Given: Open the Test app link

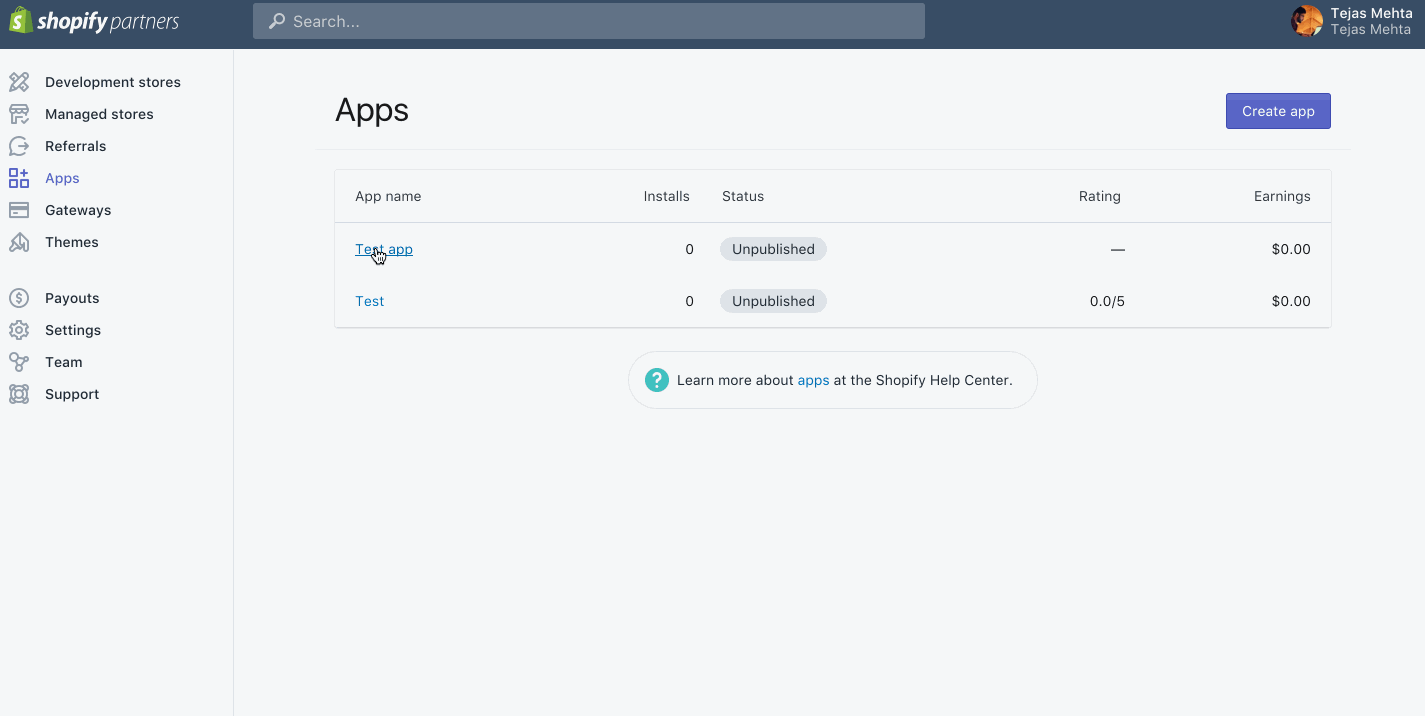Looking at the screenshot, I should click(x=384, y=249).
